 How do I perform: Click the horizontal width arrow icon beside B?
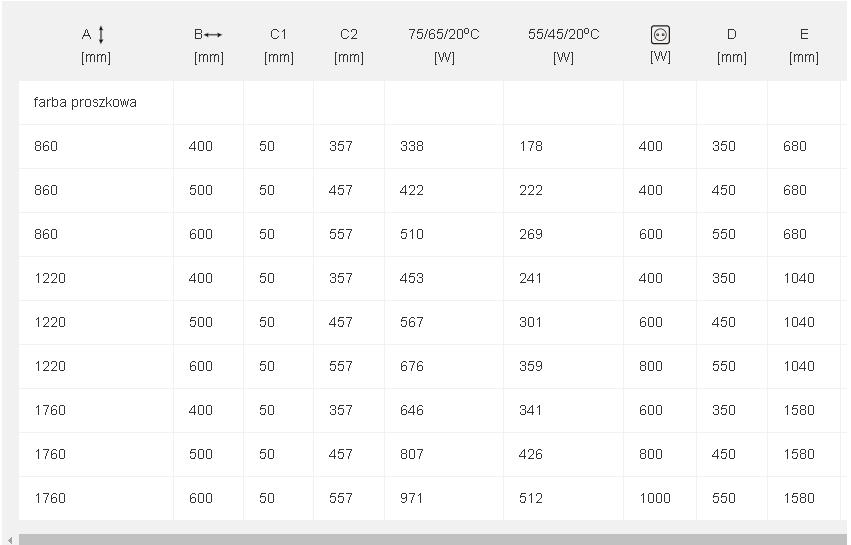click(x=213, y=35)
